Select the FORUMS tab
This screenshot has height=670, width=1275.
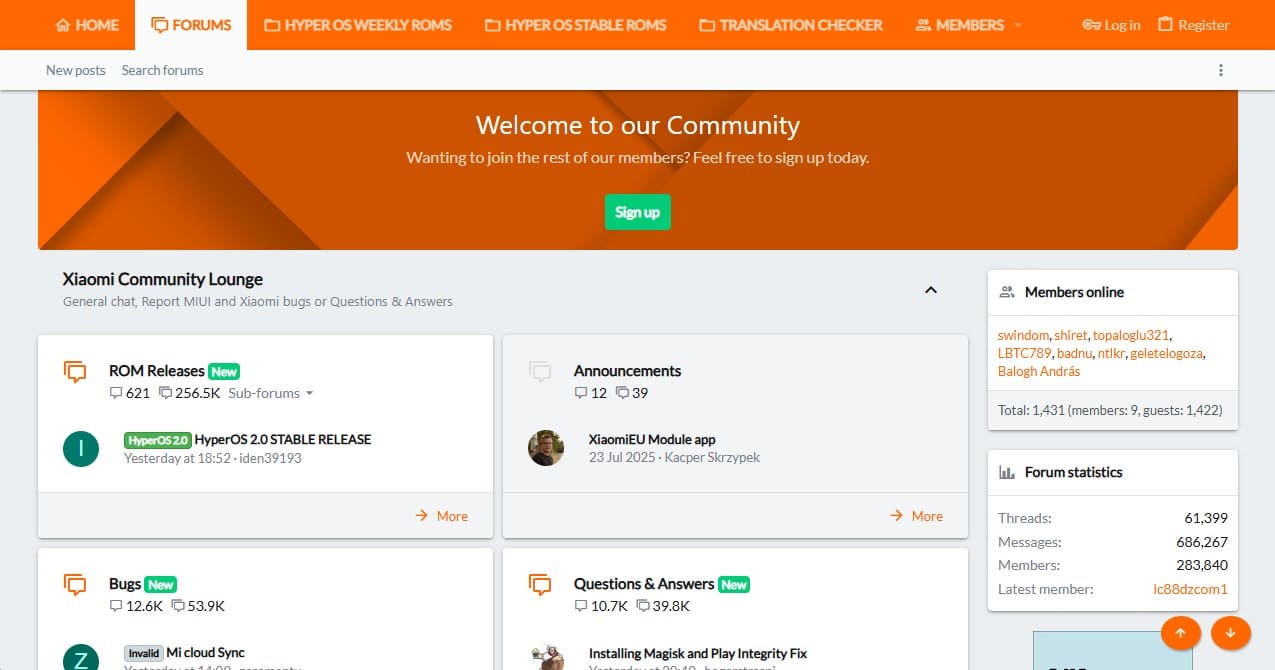[x=190, y=25]
